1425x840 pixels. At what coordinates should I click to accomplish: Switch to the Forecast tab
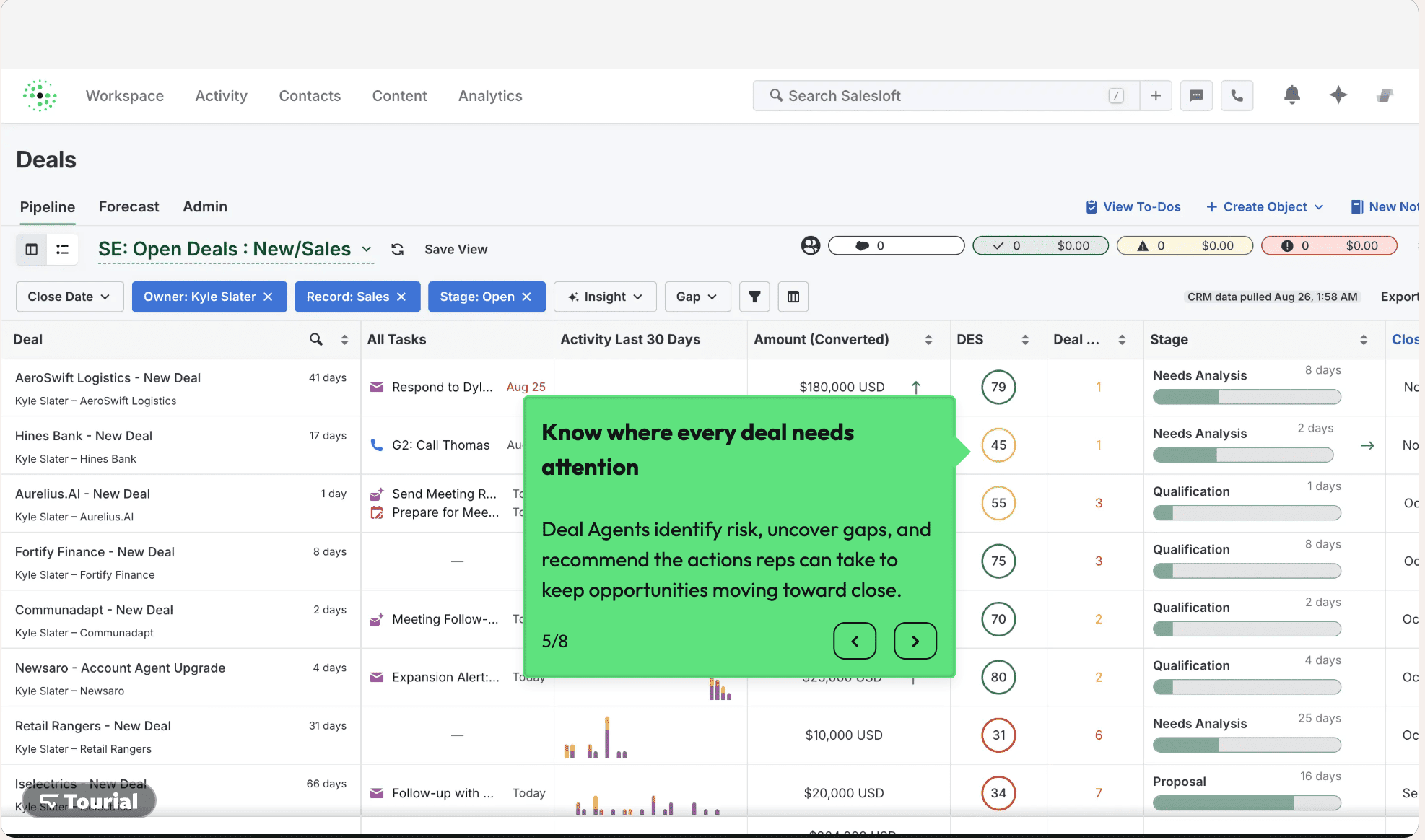(128, 206)
